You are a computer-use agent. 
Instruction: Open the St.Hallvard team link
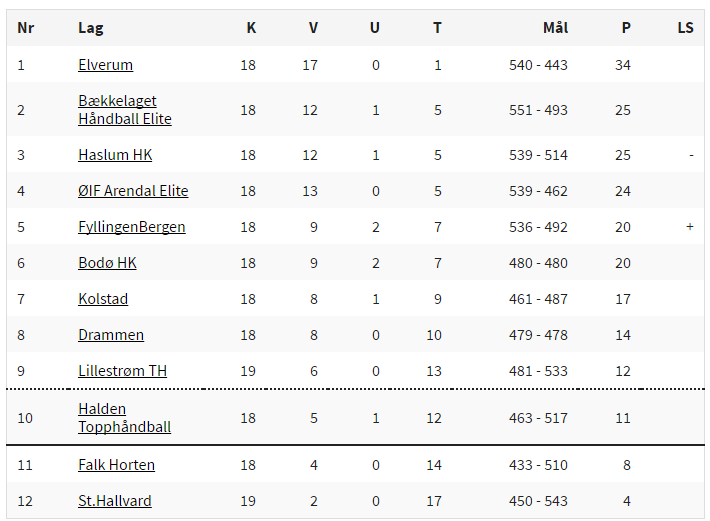tap(115, 501)
